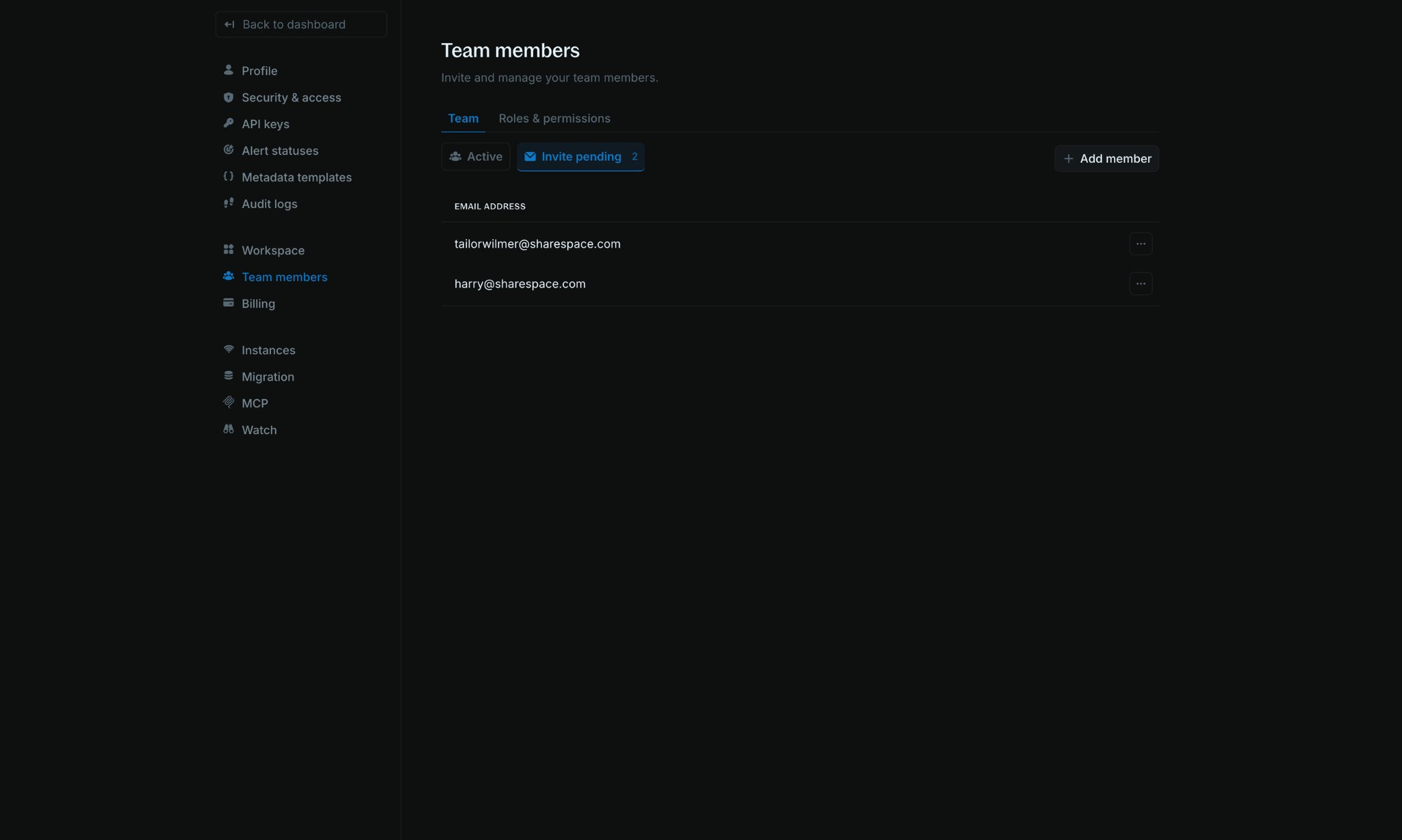Click the Alert statuses icon
This screenshot has width=1402, height=840.
pos(229,150)
